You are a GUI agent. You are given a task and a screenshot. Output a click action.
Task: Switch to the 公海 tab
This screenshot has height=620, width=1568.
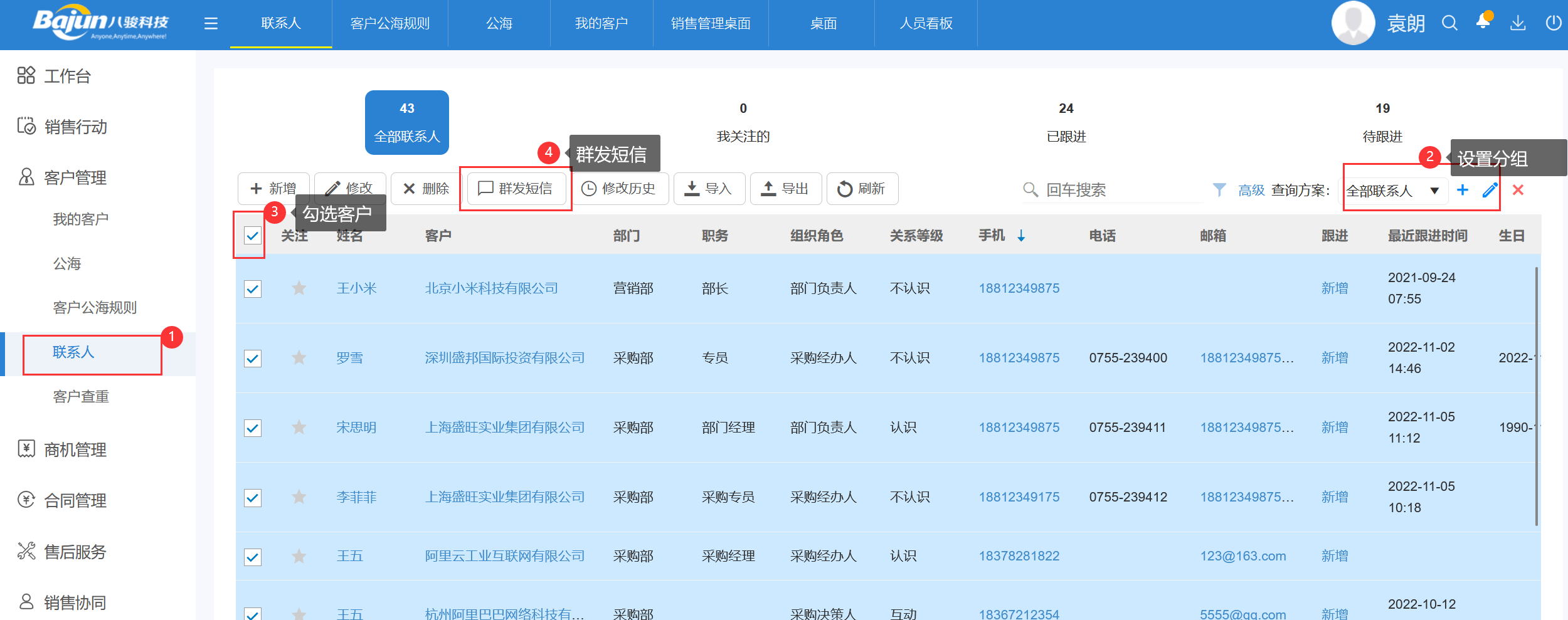[x=499, y=23]
